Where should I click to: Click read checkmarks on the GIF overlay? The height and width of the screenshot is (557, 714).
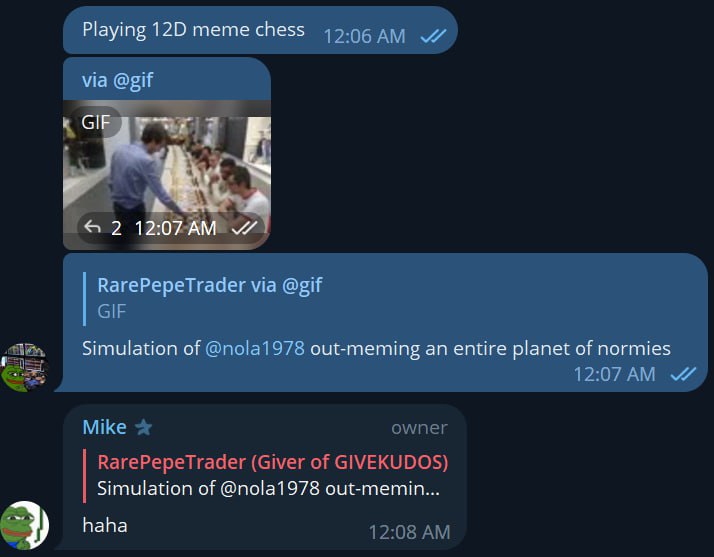point(245,228)
